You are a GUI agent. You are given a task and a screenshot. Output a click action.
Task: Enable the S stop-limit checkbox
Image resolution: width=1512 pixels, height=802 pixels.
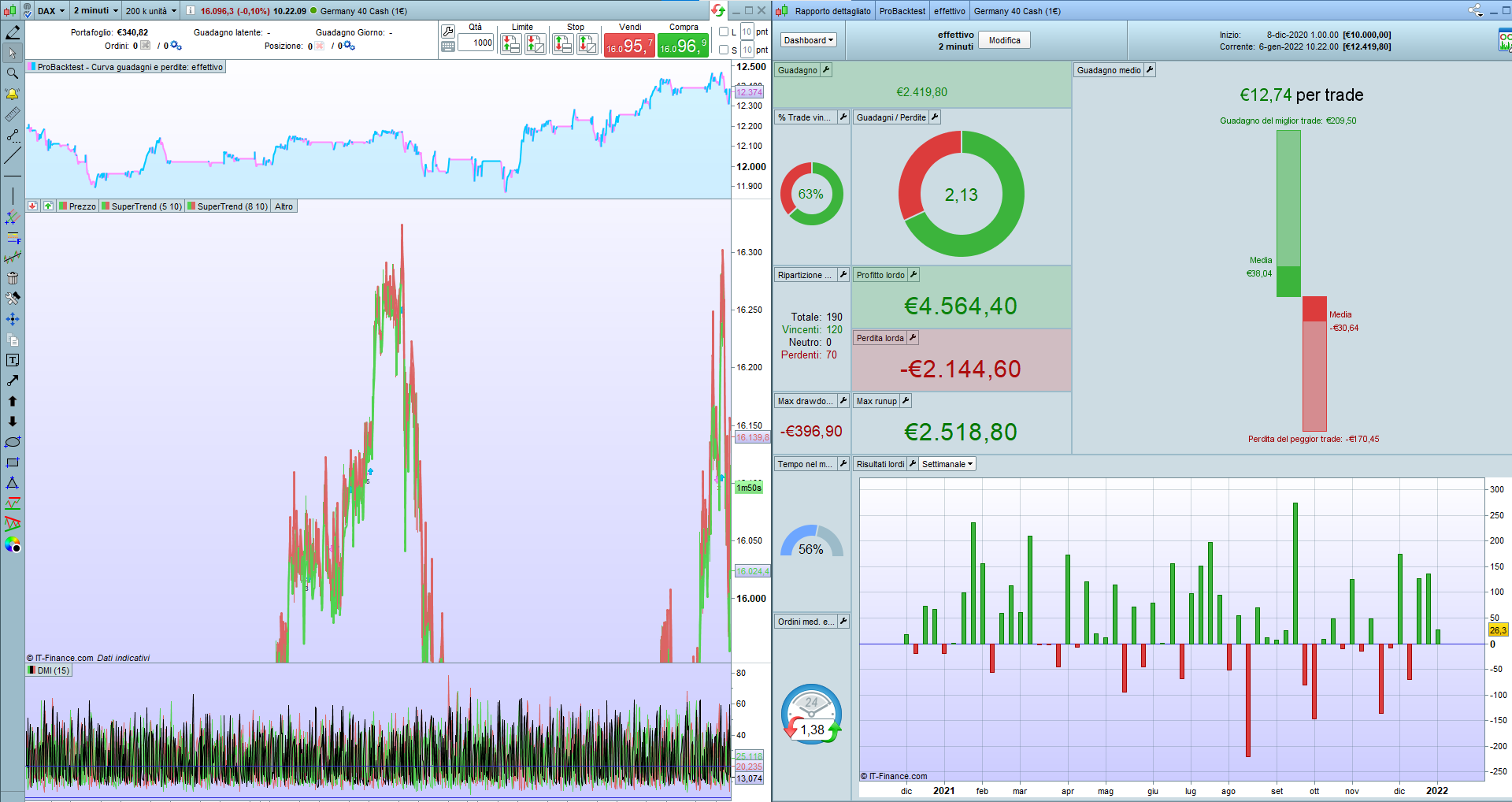724,50
